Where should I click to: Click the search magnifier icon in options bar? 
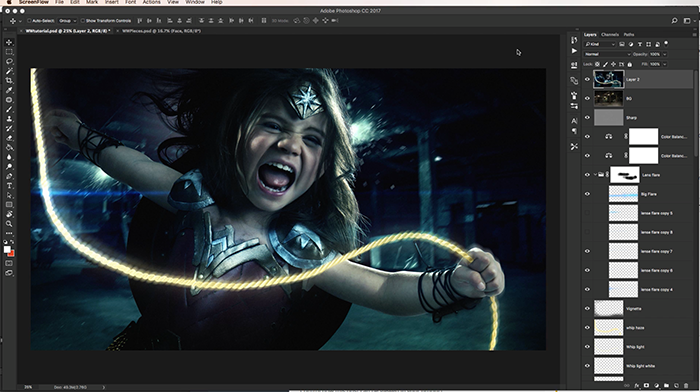pos(674,21)
